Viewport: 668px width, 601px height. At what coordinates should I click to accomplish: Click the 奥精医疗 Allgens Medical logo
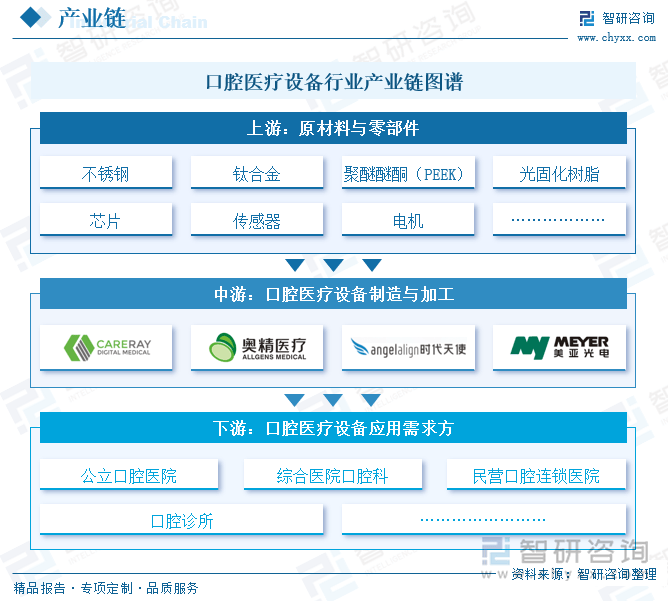click(x=257, y=347)
